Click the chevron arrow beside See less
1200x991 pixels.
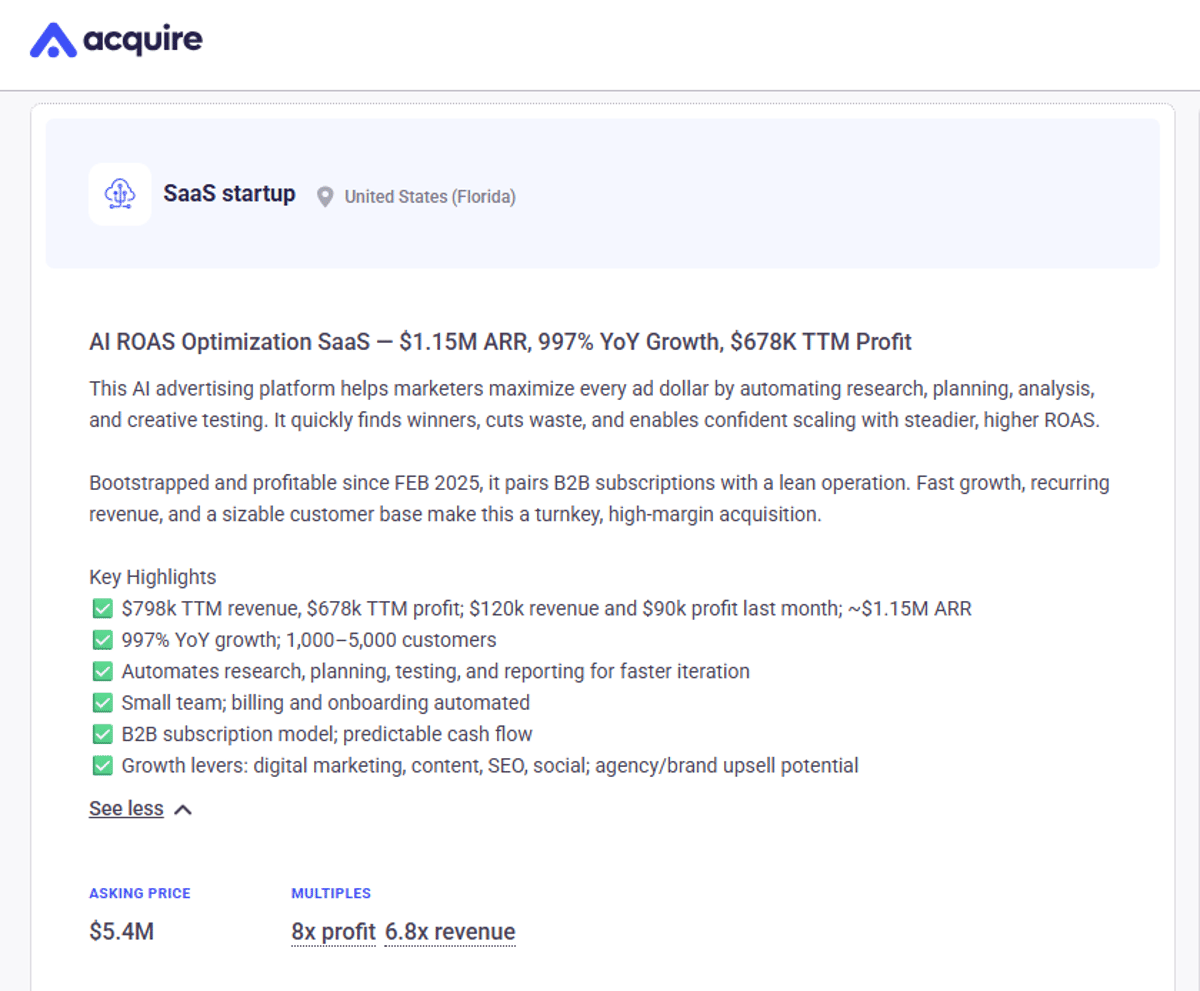[182, 809]
